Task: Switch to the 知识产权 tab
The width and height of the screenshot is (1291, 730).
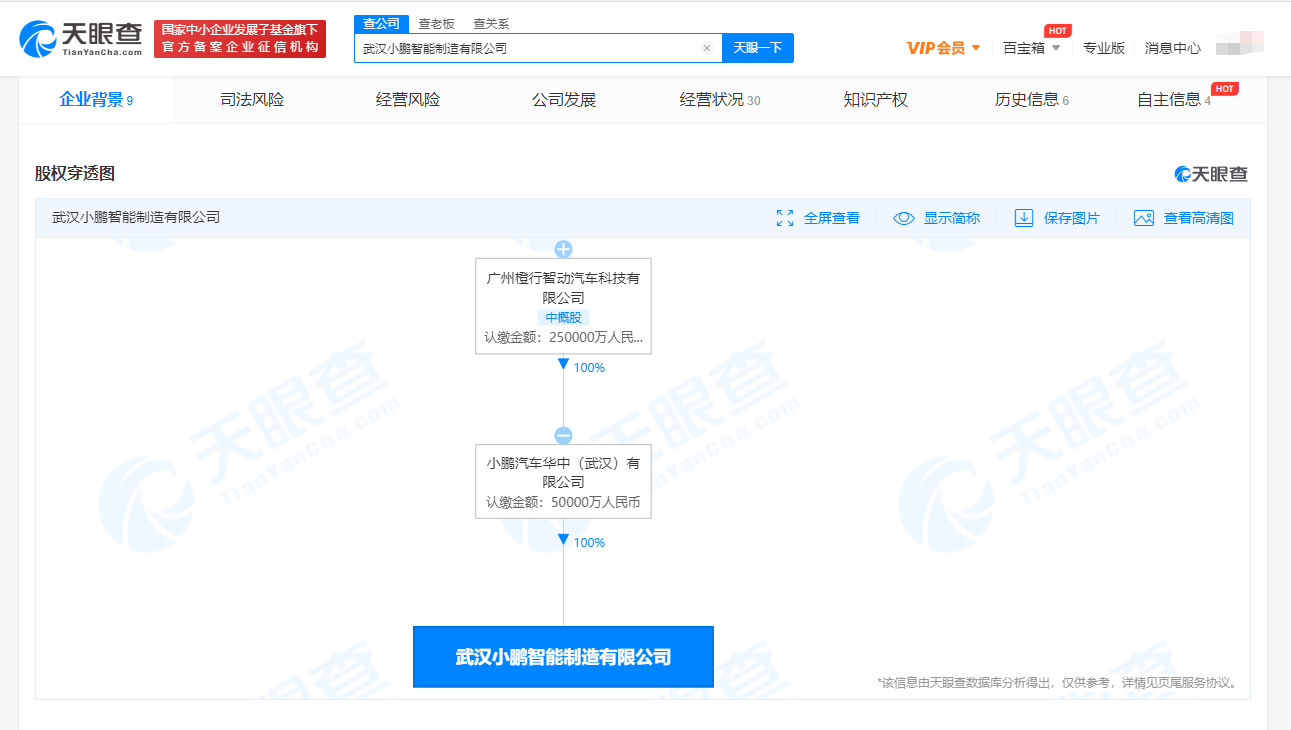Action: (875, 100)
